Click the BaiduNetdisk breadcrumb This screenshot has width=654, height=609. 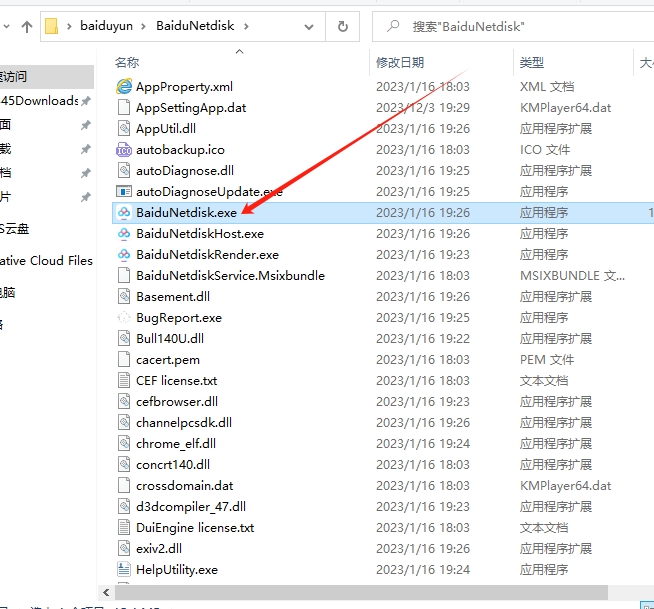click(x=195, y=26)
